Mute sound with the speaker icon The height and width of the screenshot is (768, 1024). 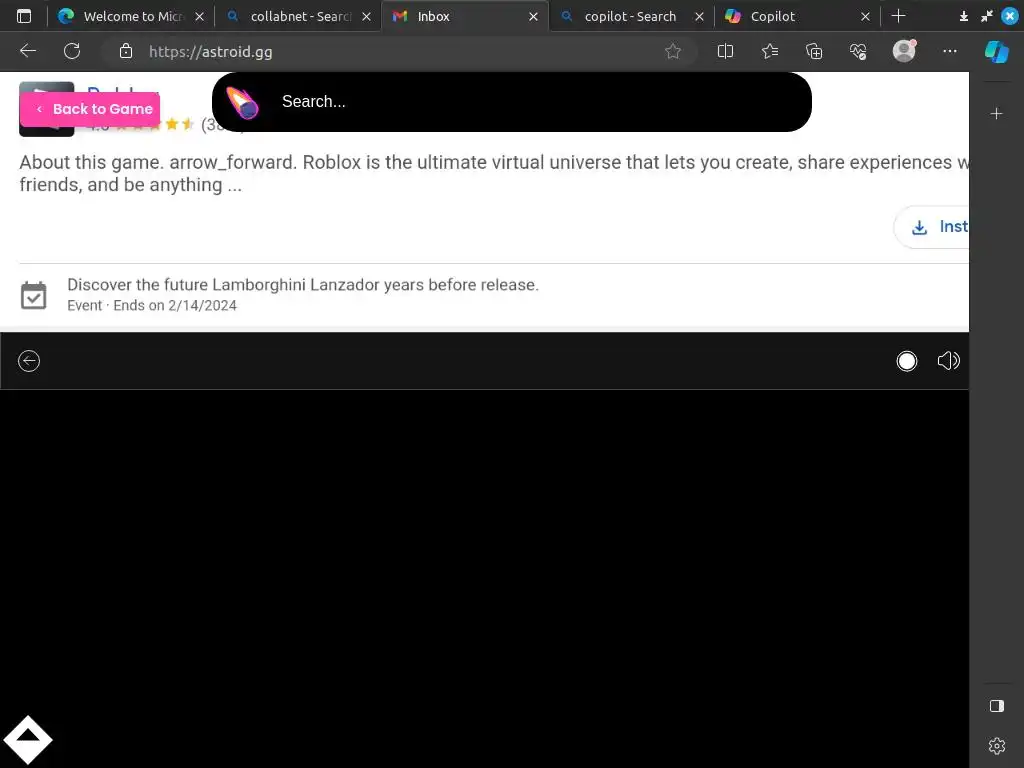click(x=948, y=361)
